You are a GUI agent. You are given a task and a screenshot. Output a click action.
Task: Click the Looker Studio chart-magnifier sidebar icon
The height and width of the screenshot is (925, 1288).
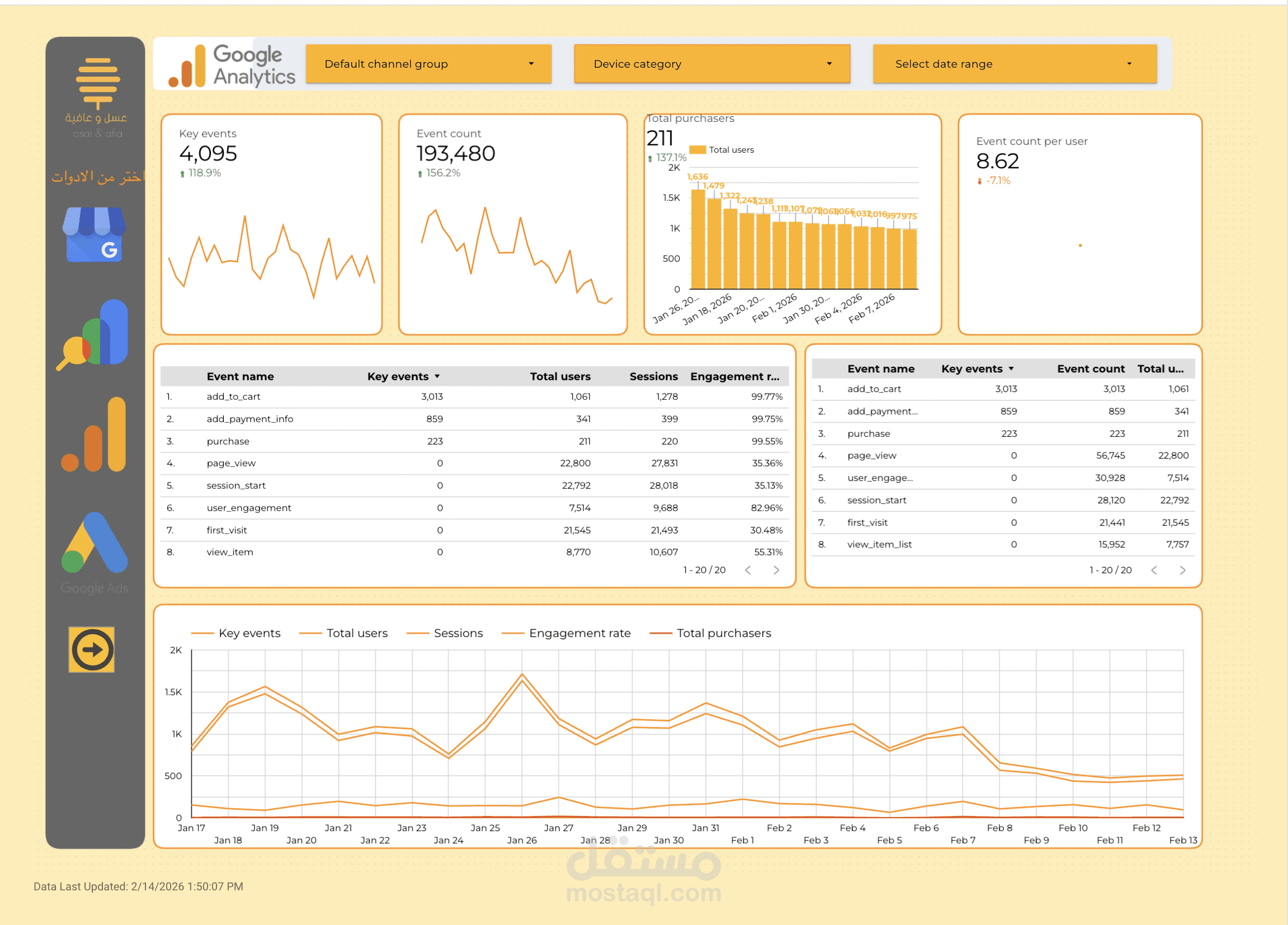click(x=93, y=335)
